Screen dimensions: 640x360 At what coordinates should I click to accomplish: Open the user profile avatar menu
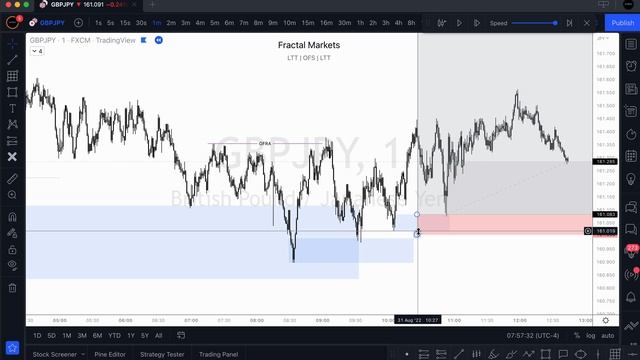pyautogui.click(x=12, y=22)
